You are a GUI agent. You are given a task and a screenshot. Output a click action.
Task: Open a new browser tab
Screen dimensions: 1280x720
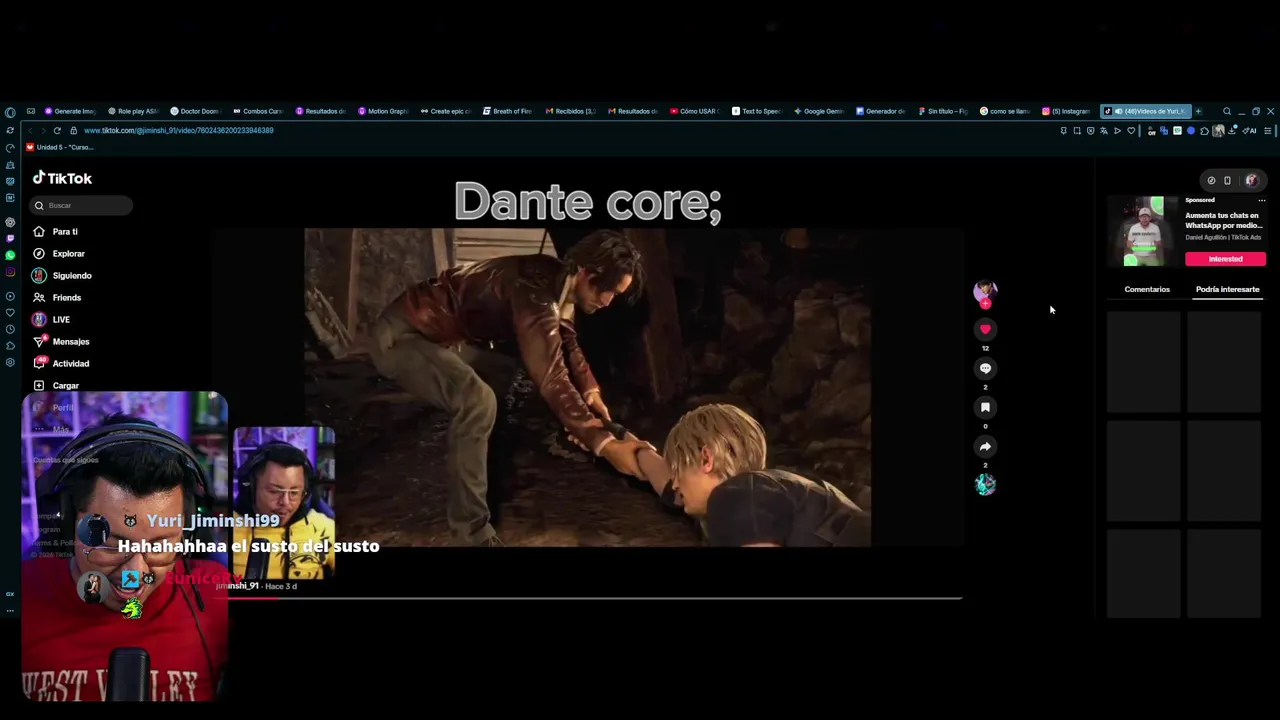[x=1198, y=111]
